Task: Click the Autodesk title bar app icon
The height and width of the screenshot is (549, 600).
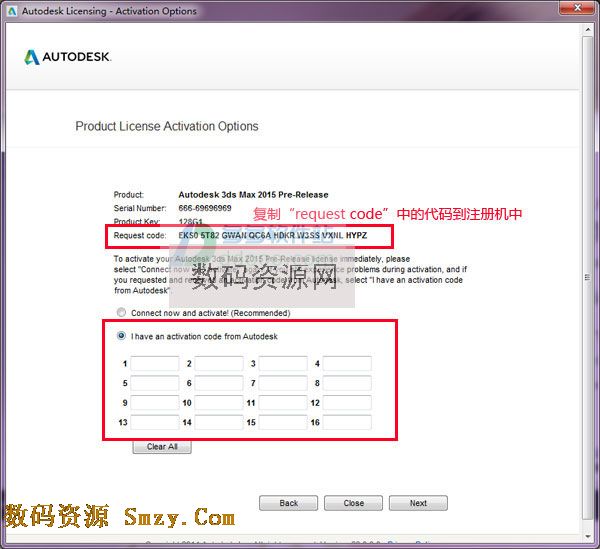Action: click(x=12, y=11)
